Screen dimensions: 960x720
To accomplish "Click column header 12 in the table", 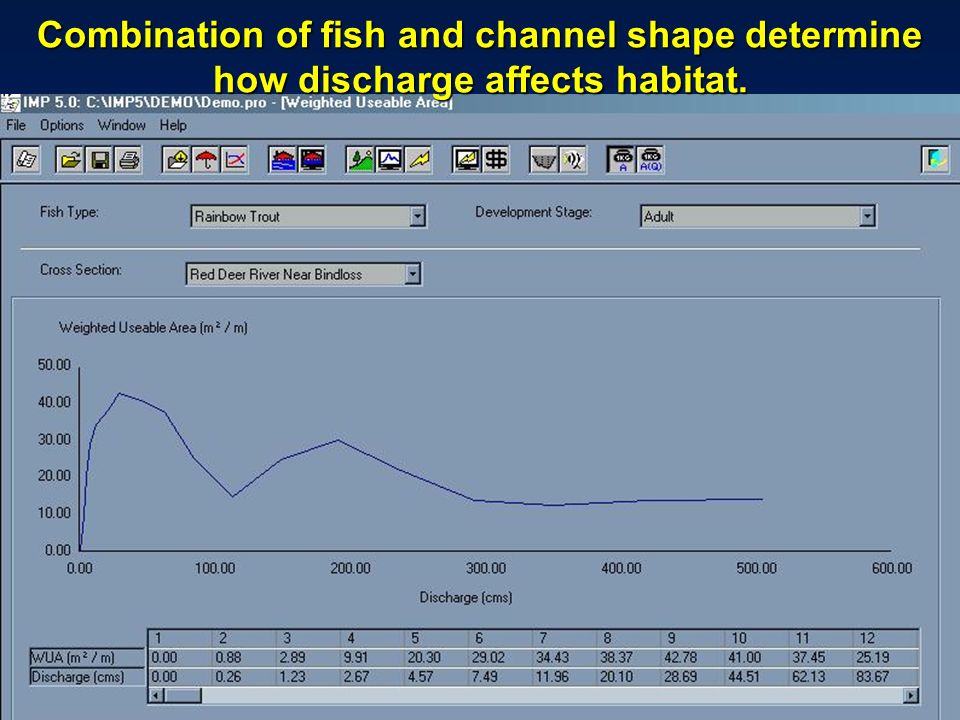I will click(885, 638).
